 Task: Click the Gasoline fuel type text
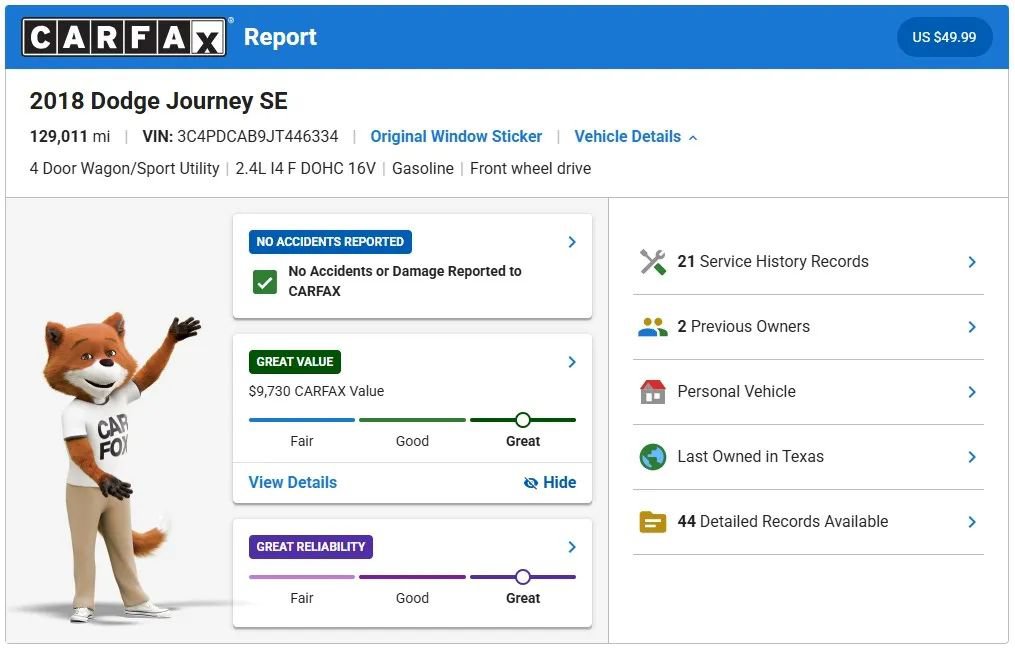click(423, 168)
